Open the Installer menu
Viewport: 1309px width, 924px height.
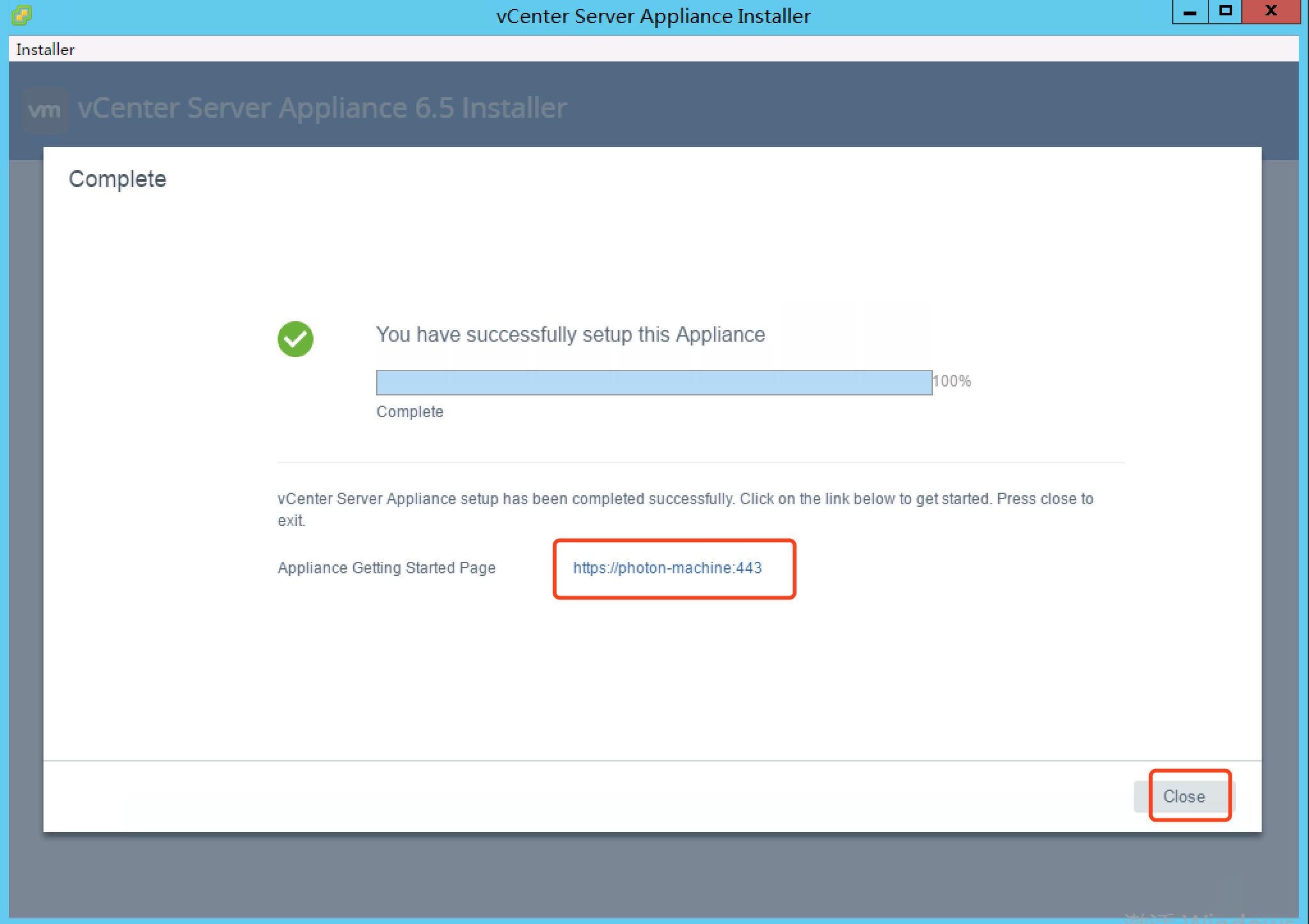tap(45, 49)
